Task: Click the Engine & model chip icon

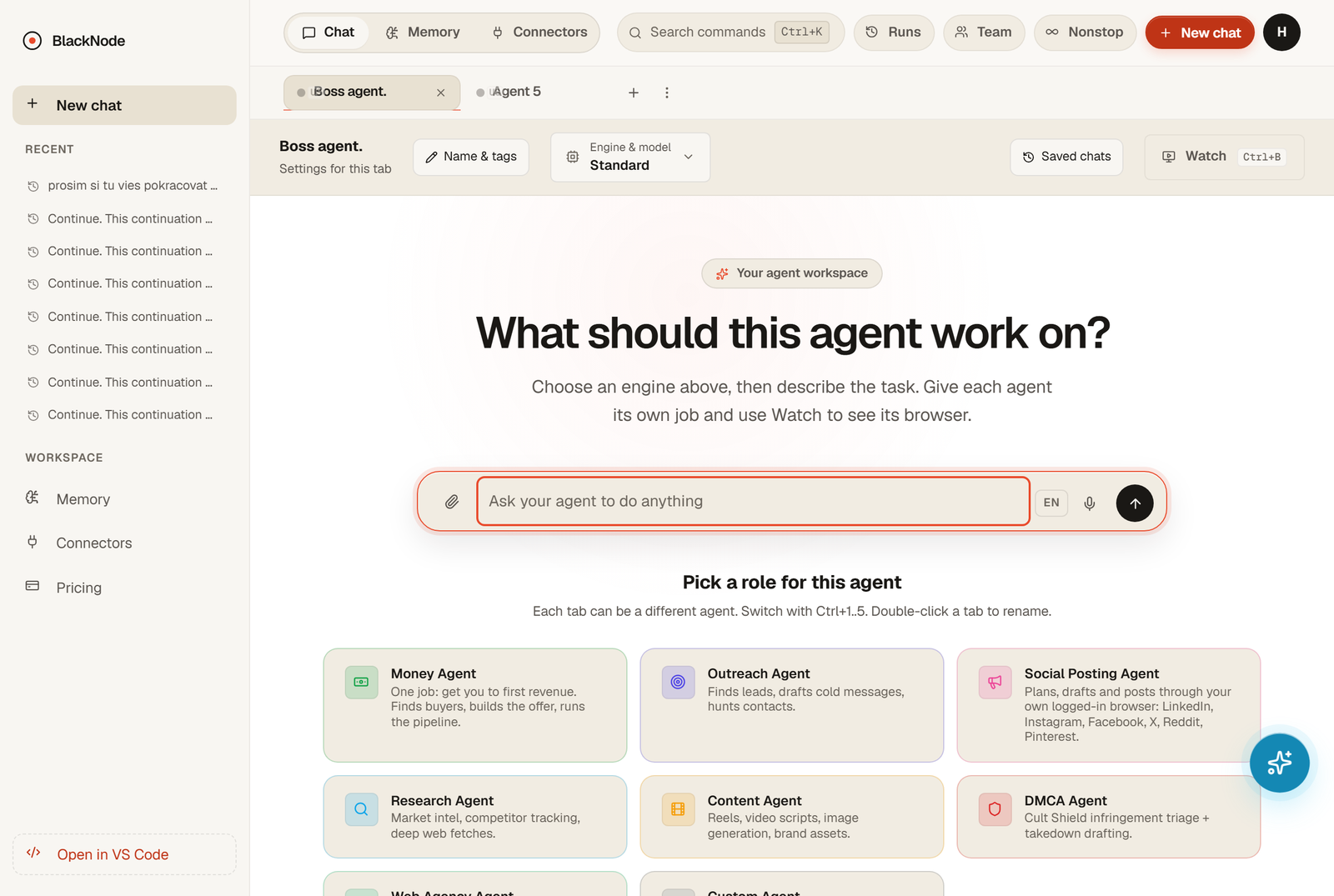Action: click(573, 157)
